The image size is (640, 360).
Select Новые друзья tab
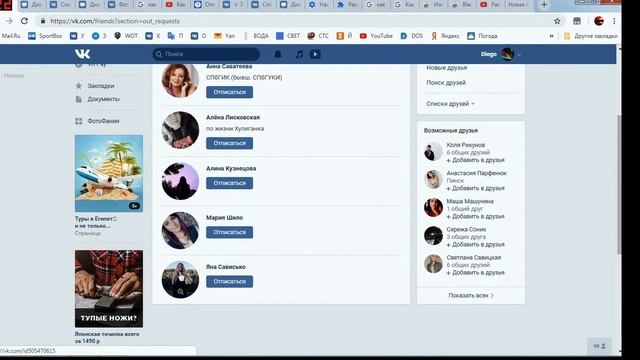click(x=447, y=68)
